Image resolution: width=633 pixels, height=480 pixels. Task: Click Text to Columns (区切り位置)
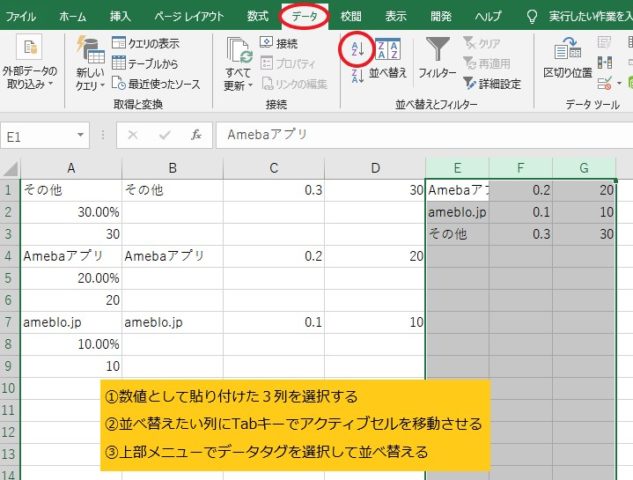[x=567, y=59]
